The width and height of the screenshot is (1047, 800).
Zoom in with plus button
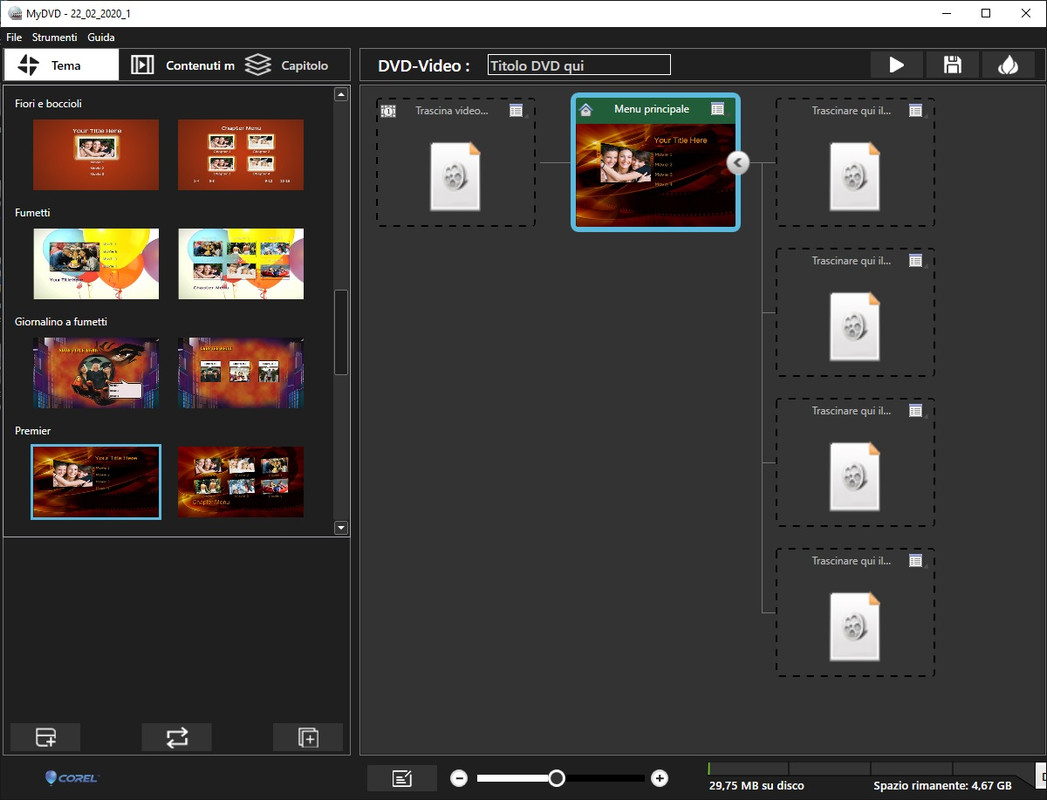[x=659, y=778]
